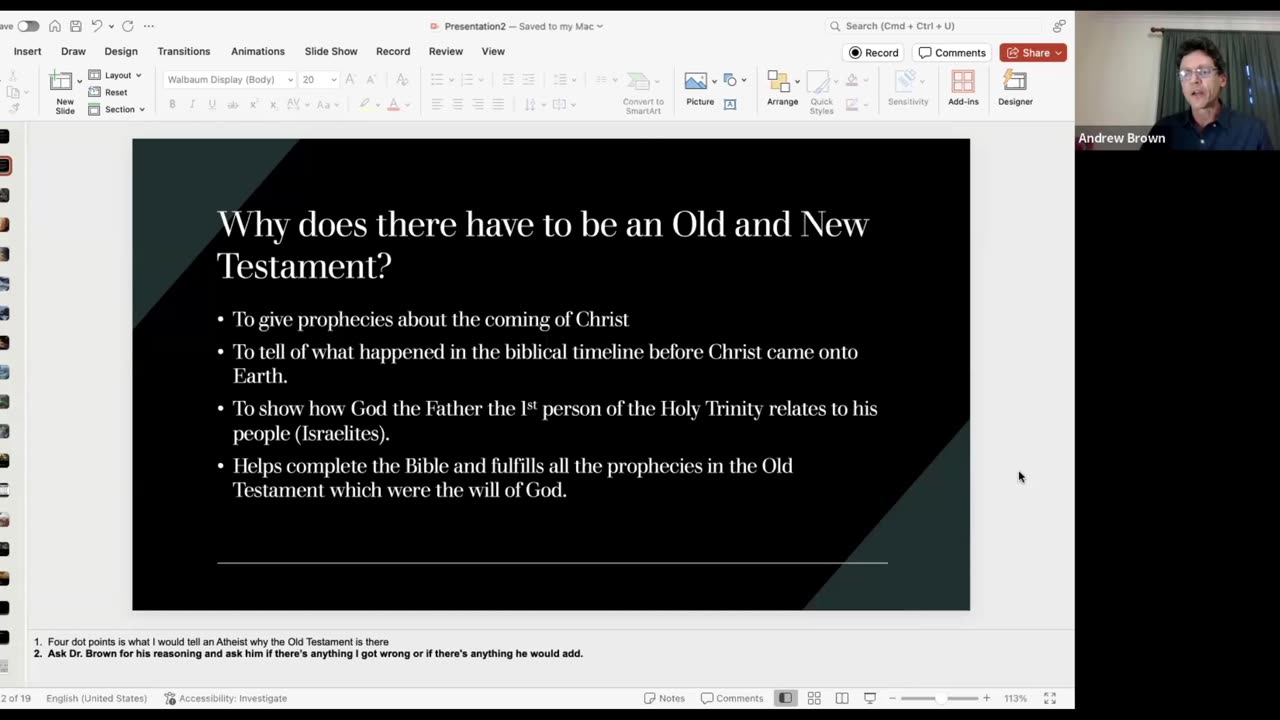Click the Search field in title bar
Viewport: 1280px width, 720px height.
pos(935,26)
